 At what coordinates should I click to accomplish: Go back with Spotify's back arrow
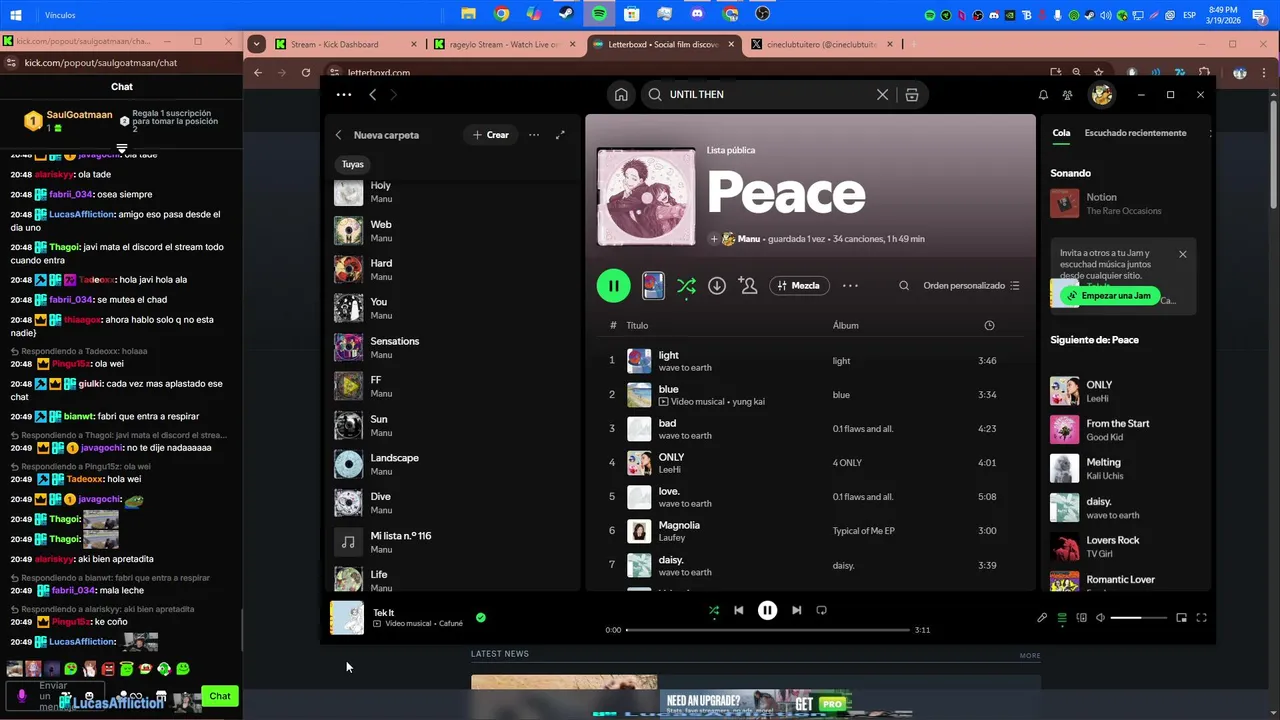click(x=373, y=95)
